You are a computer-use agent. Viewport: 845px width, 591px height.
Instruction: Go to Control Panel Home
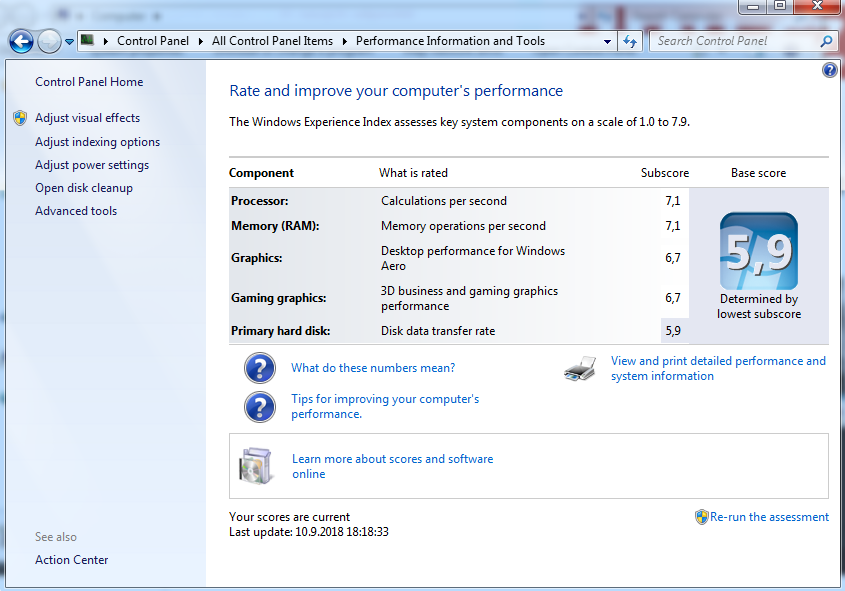(x=89, y=82)
